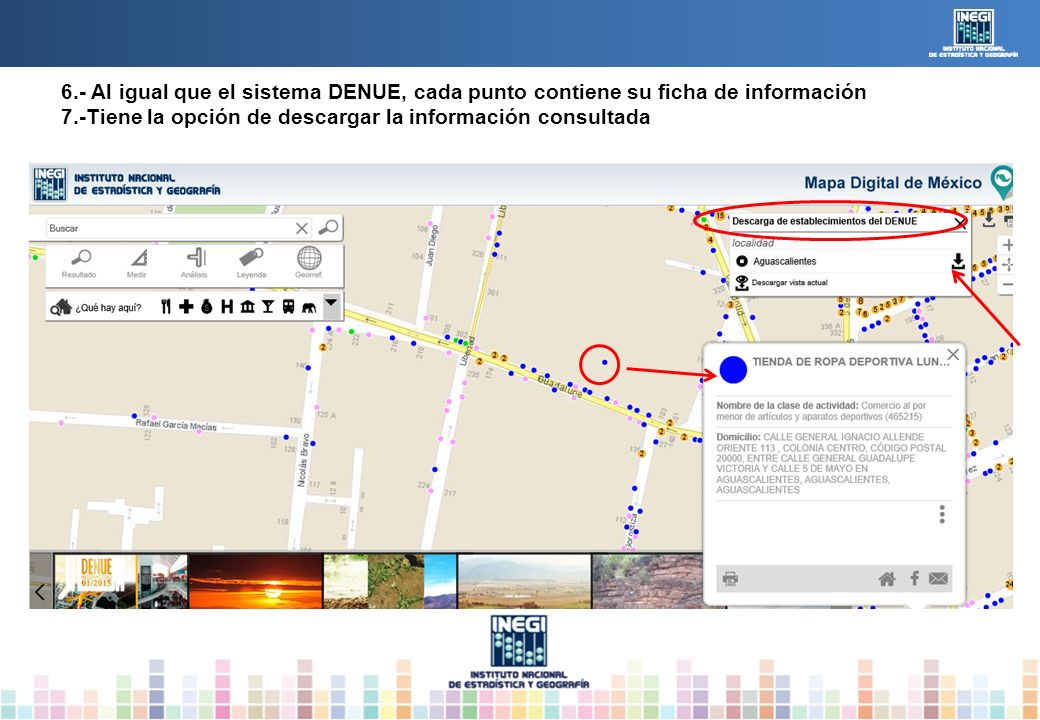
Task: Select the bus transport category icon
Action: [x=289, y=306]
